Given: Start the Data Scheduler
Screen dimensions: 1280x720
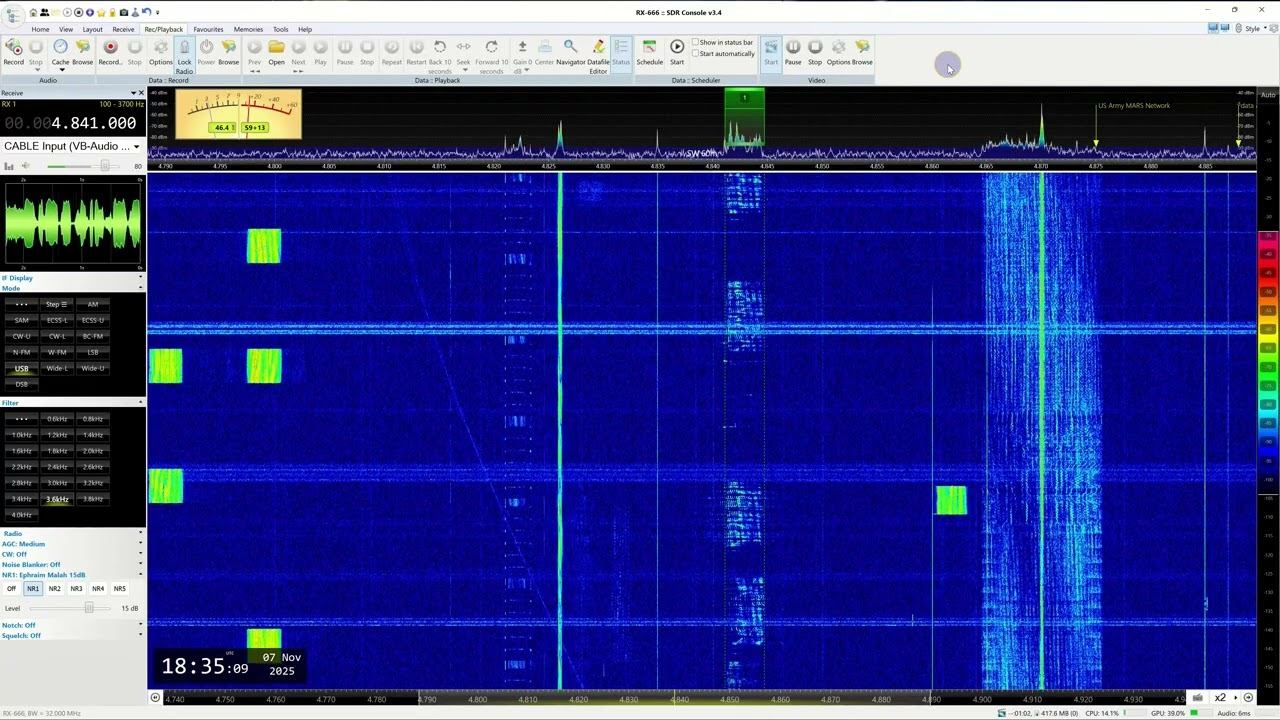Looking at the screenshot, I should click(677, 52).
